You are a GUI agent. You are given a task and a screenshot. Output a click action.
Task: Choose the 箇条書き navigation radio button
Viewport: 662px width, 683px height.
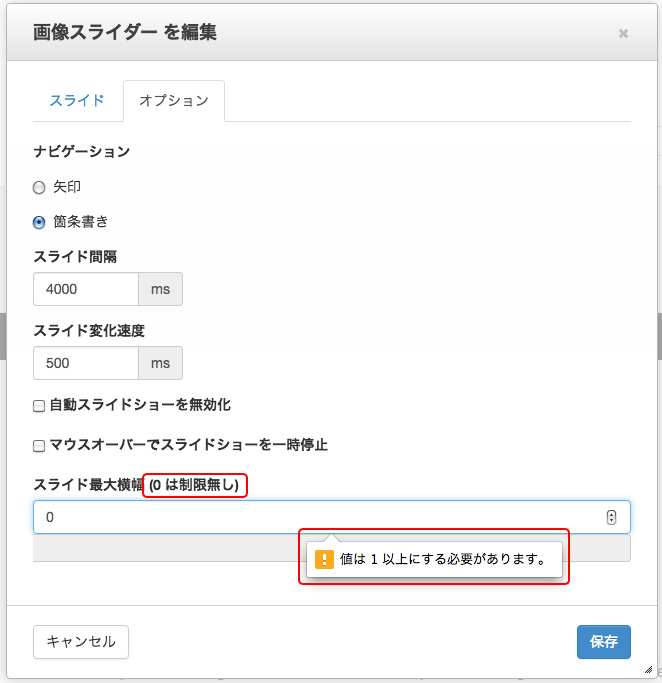(x=39, y=223)
